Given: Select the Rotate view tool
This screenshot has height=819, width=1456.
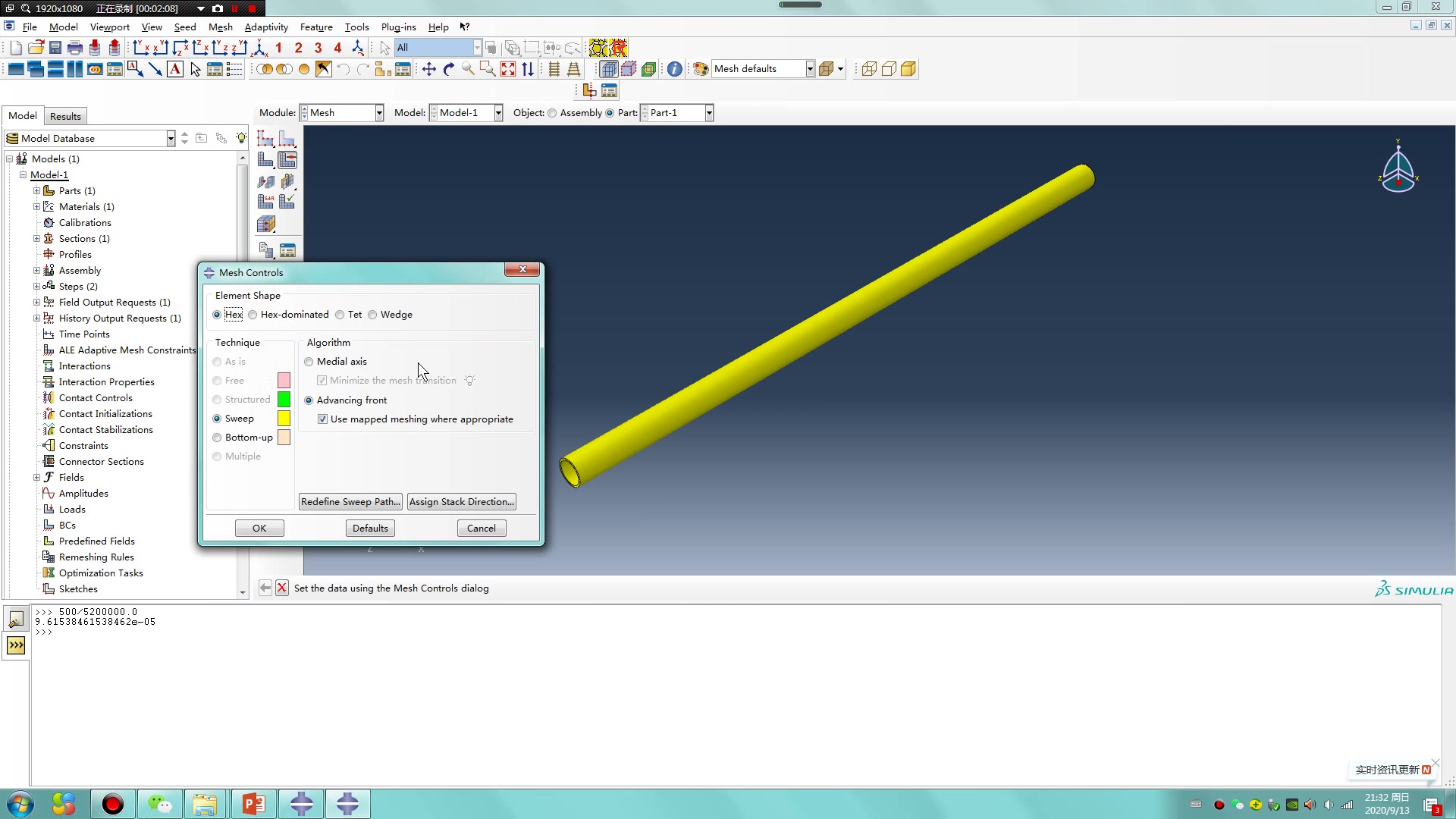Looking at the screenshot, I should 448,69.
